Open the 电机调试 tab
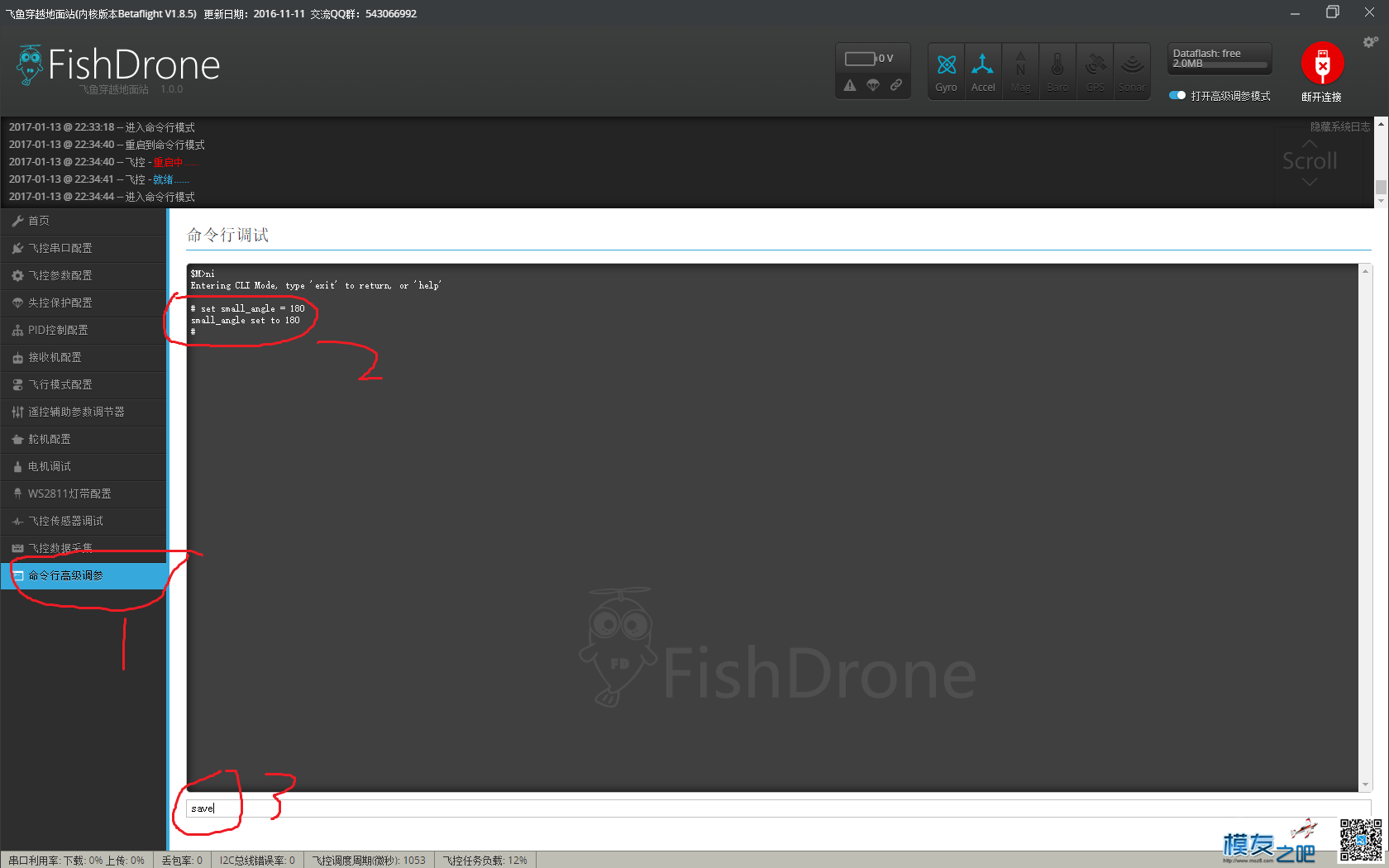1389x868 pixels. tap(83, 466)
